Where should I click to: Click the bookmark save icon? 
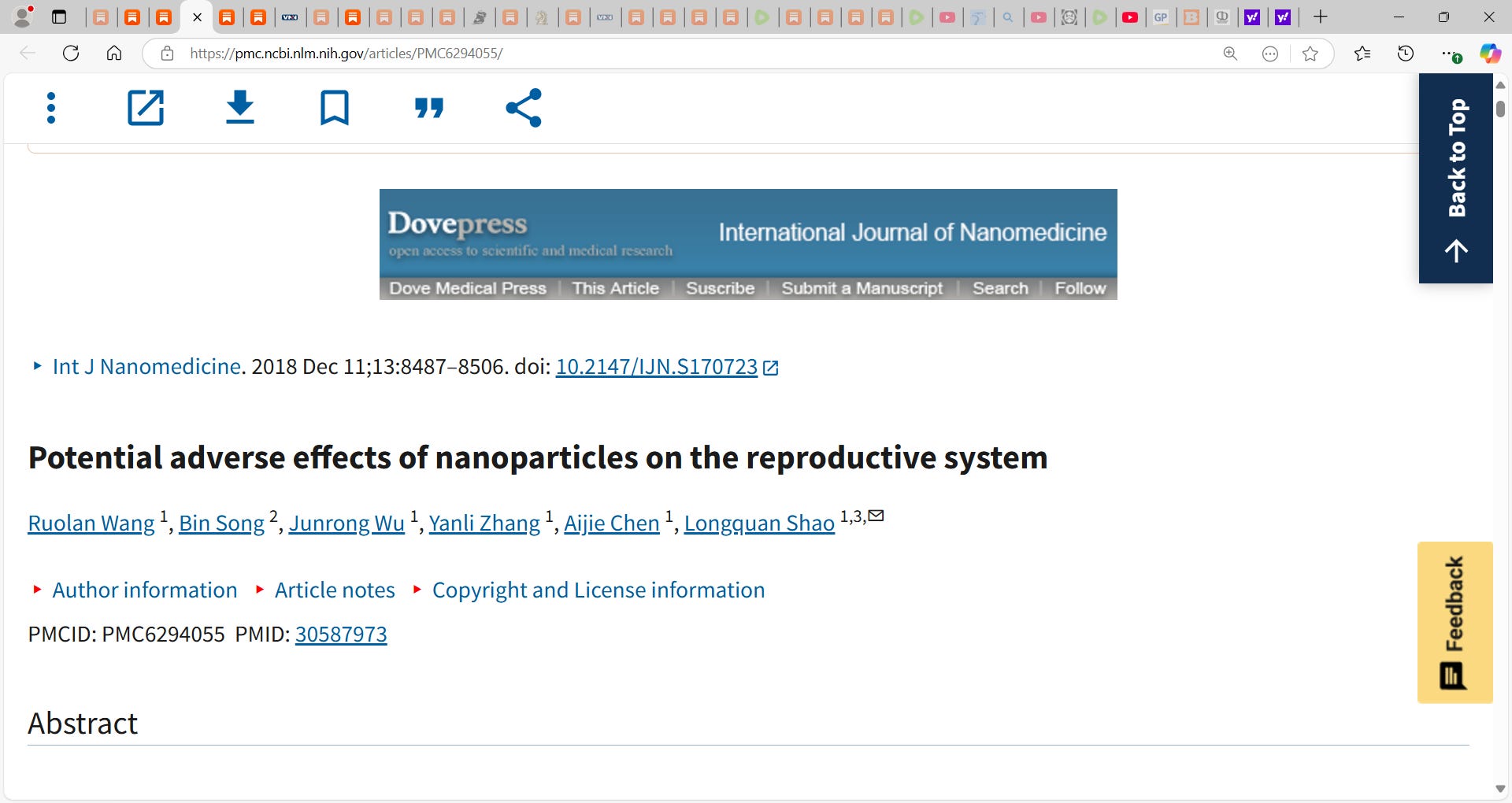pos(335,108)
